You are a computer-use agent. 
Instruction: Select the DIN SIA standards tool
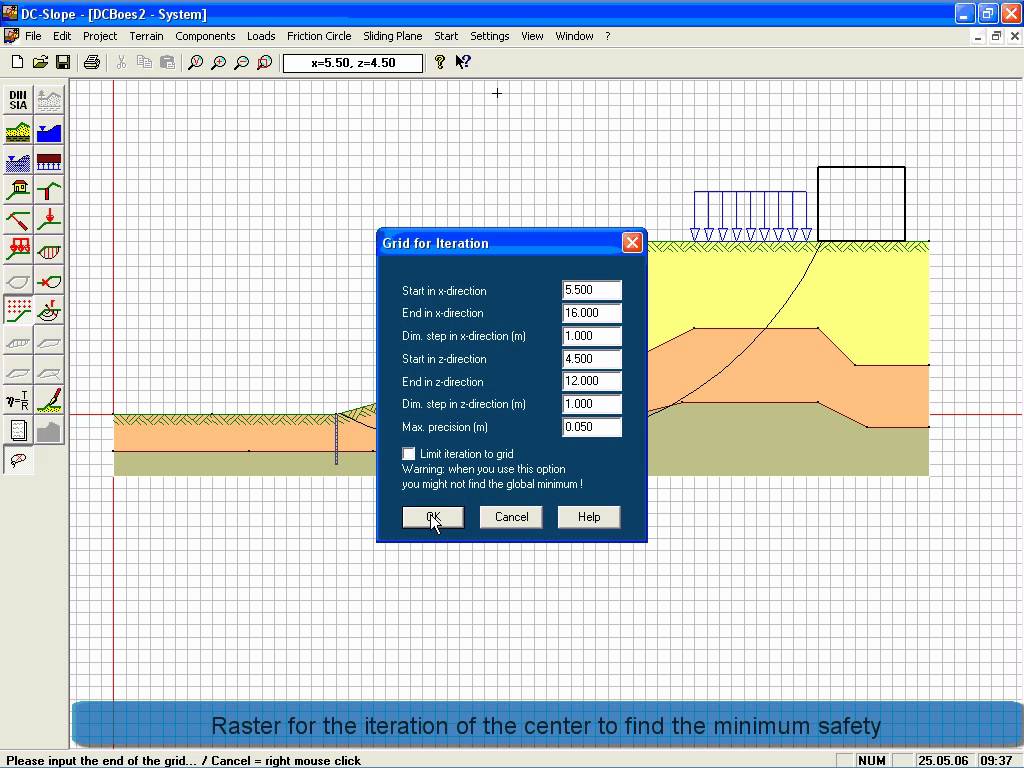pos(18,100)
